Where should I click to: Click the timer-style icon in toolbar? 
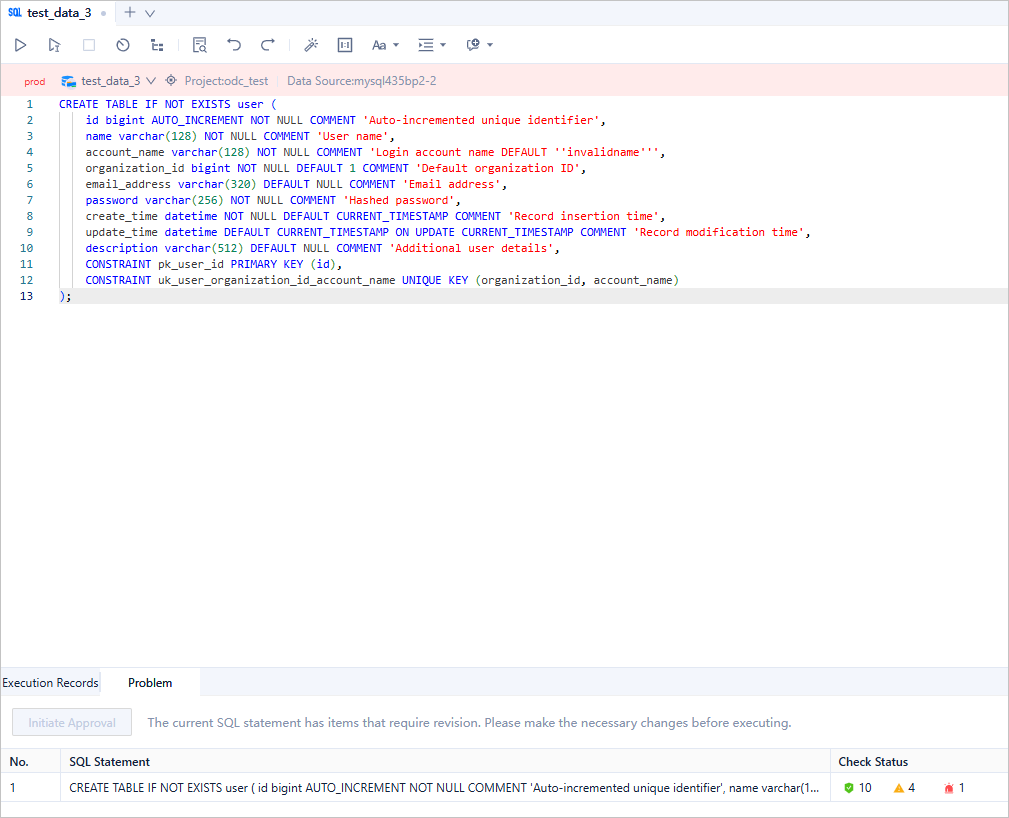123,45
